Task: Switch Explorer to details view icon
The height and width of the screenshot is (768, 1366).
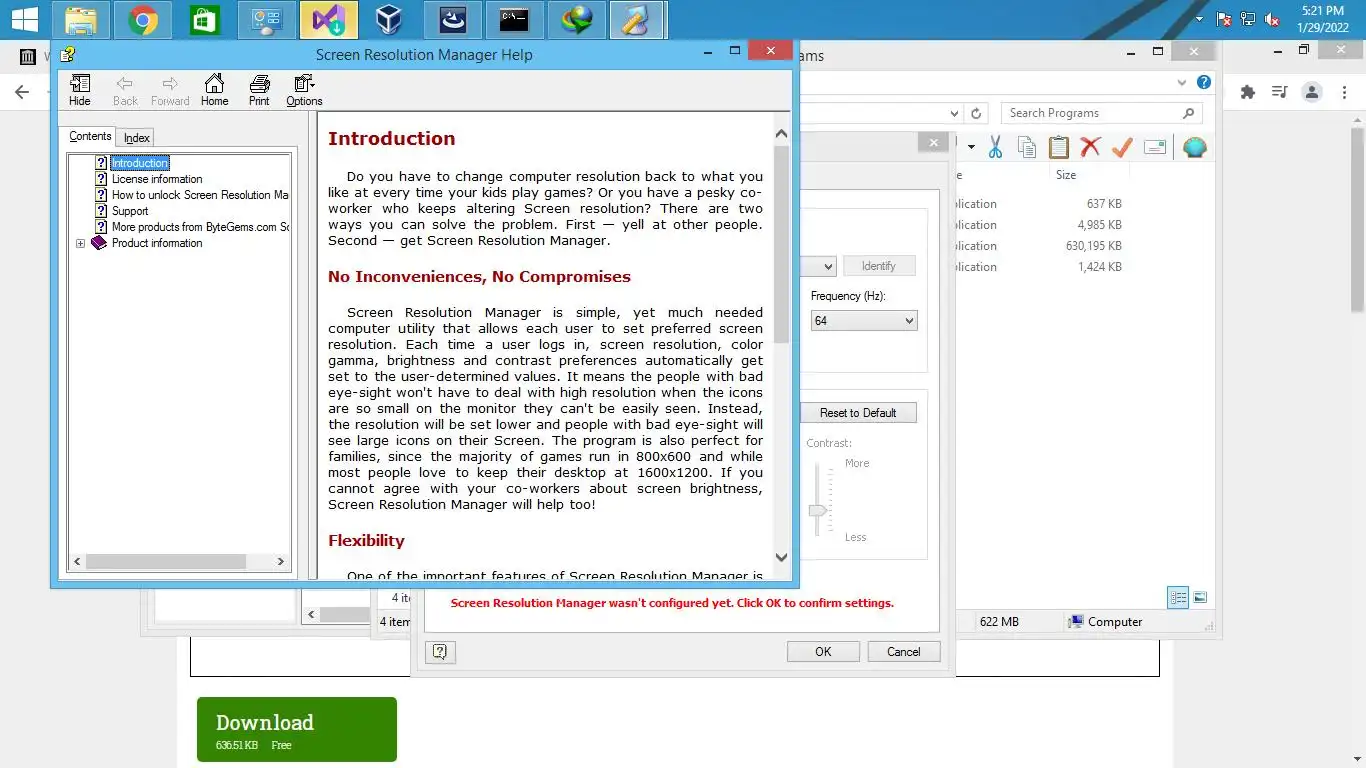Action: pos(1179,597)
